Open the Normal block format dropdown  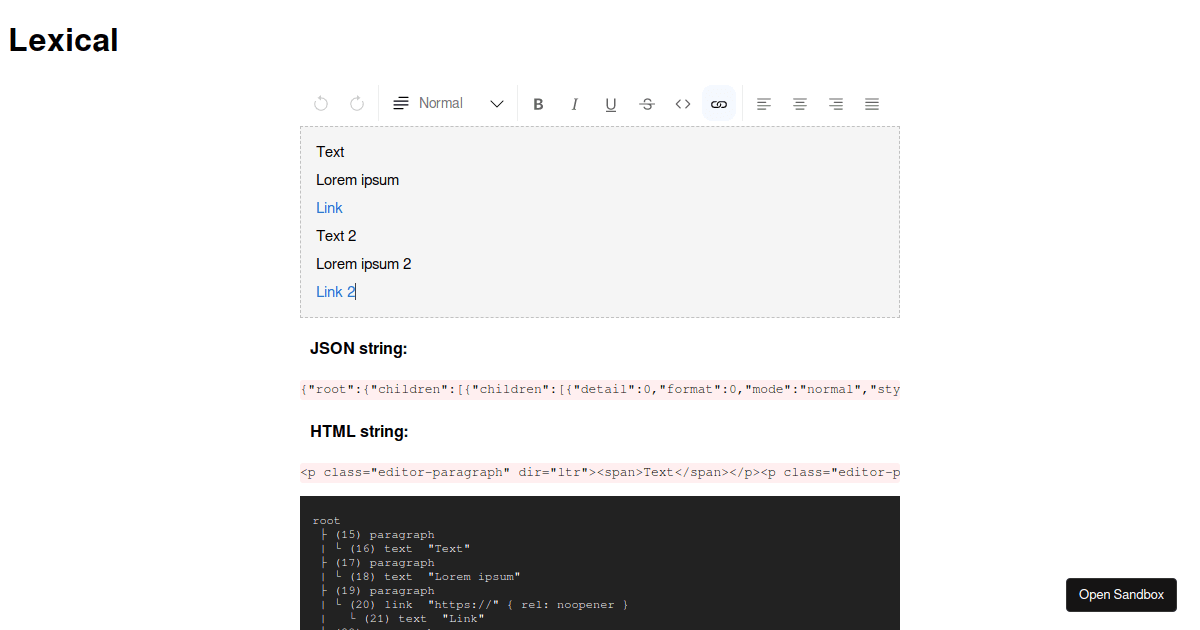[440, 103]
